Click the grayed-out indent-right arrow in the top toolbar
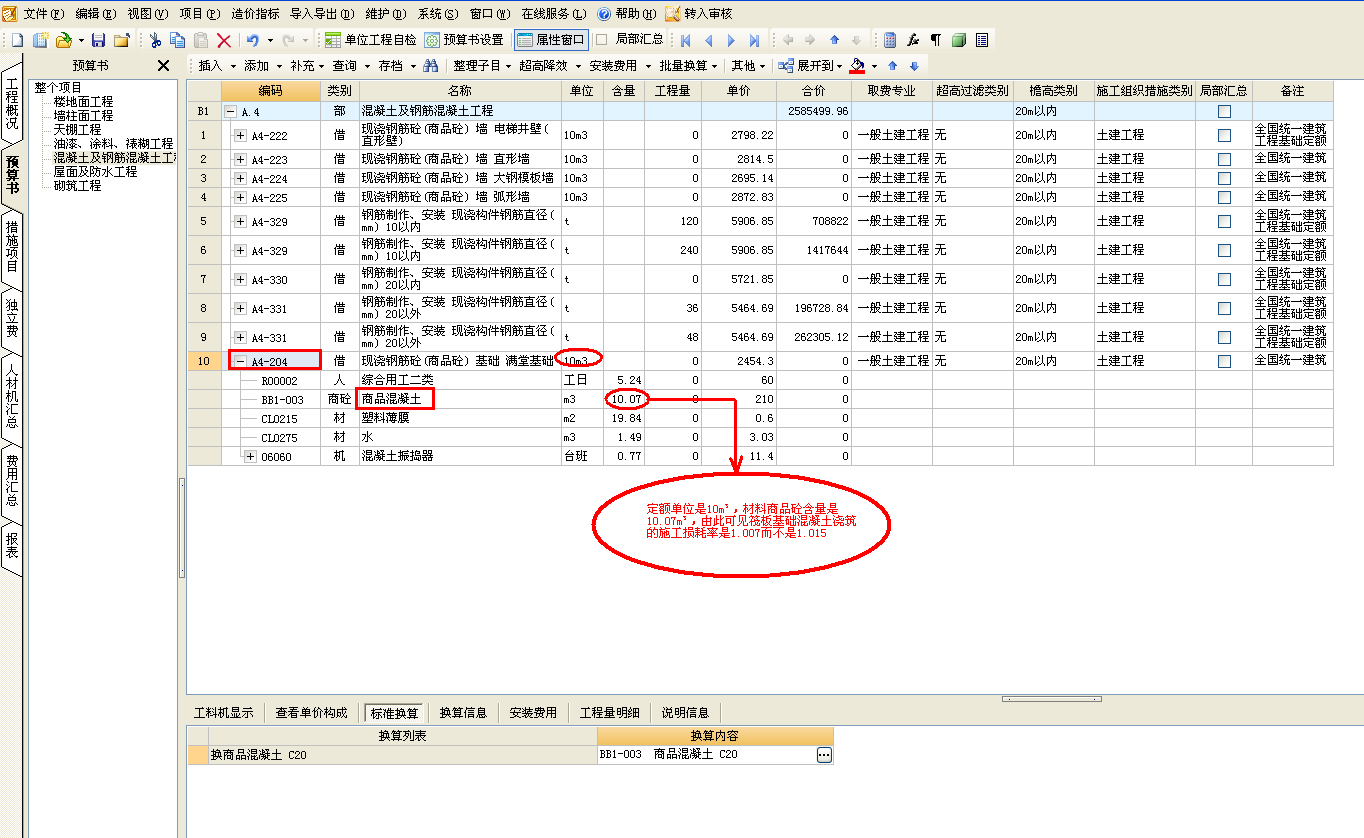Viewport: 1364px width, 838px height. pos(810,40)
